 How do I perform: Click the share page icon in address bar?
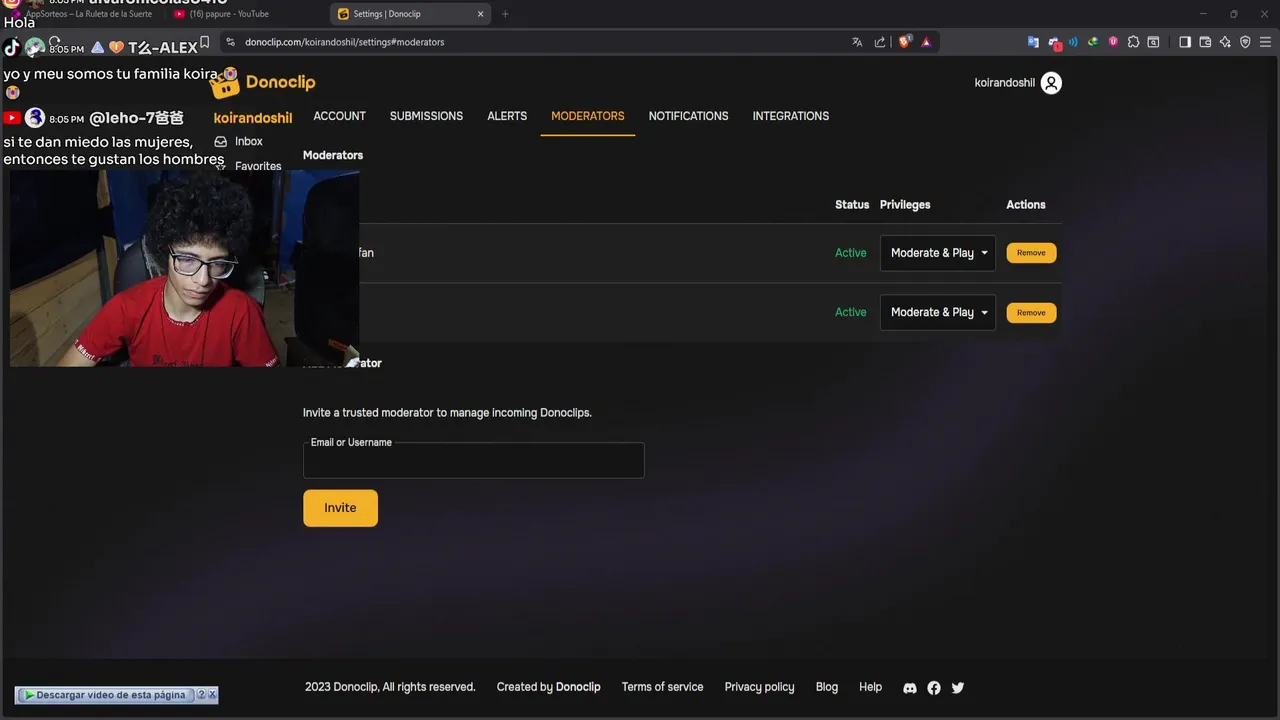880,42
